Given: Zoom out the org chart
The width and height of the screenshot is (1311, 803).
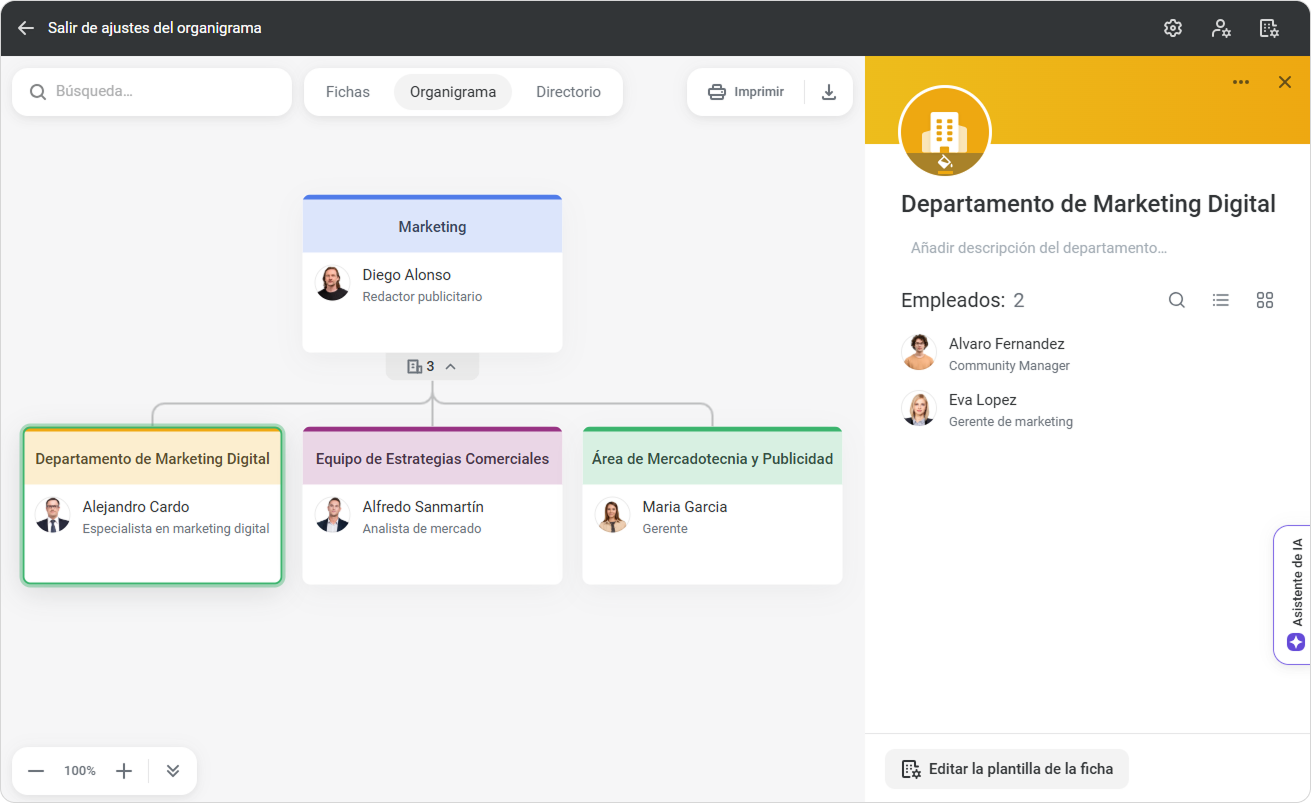Looking at the screenshot, I should [36, 771].
